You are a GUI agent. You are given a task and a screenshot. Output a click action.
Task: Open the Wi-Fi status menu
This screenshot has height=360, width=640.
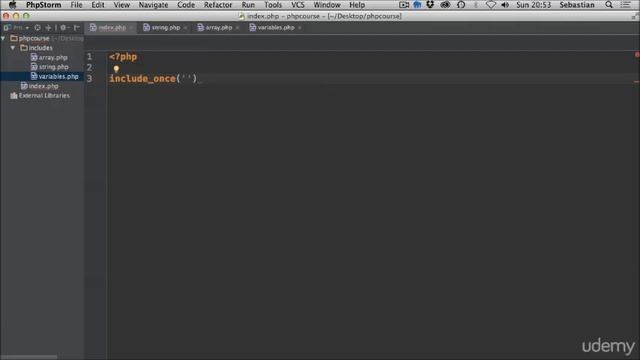tap(491, 5)
